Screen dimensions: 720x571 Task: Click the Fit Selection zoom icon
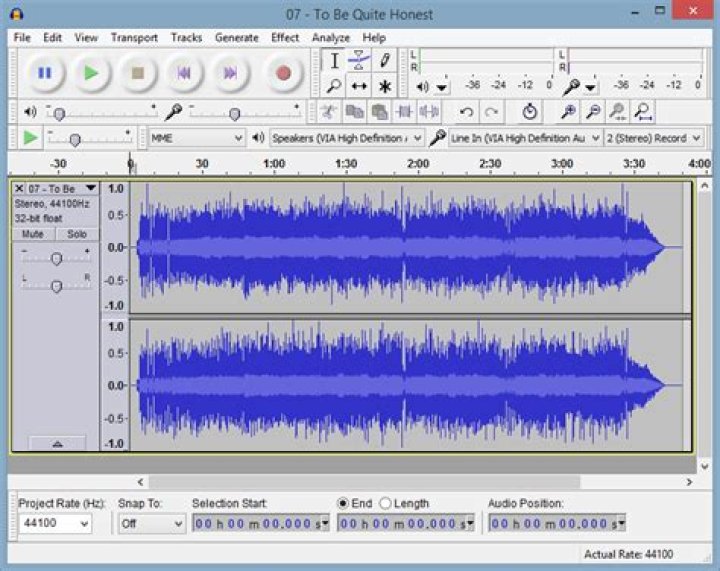(618, 112)
